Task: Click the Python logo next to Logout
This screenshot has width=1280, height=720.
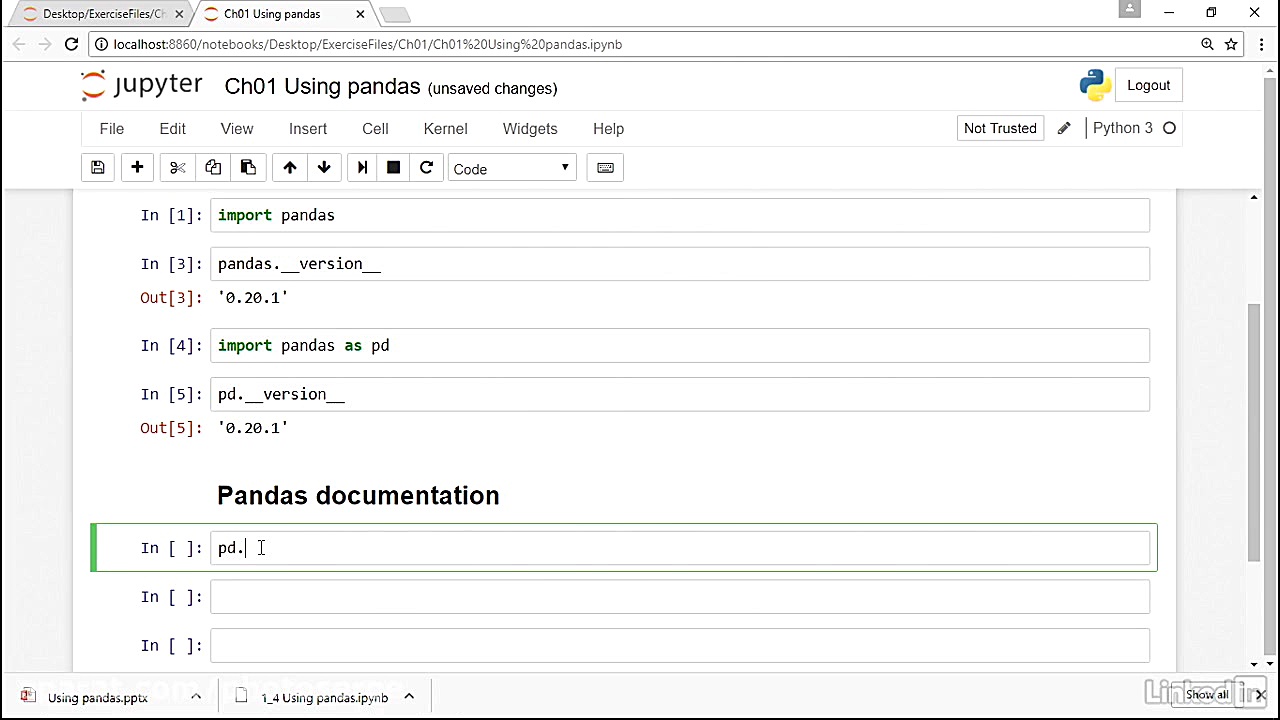Action: click(x=1096, y=85)
